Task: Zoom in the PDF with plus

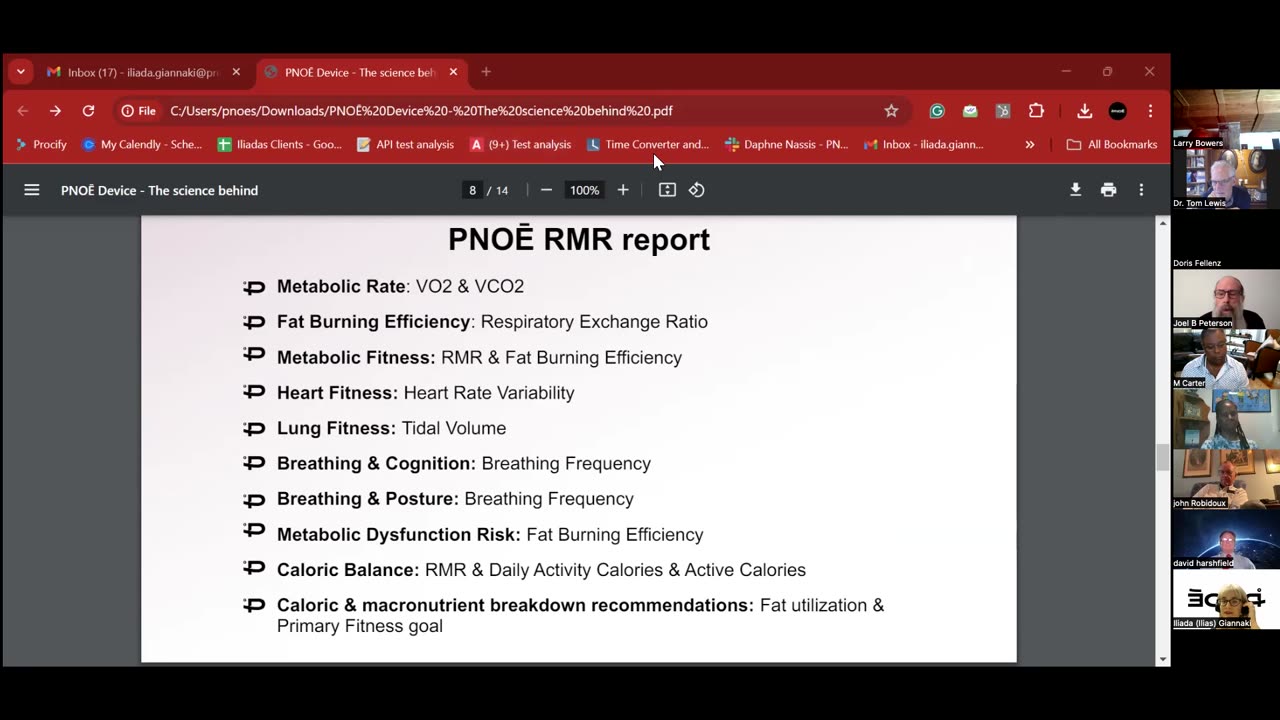Action: (x=623, y=190)
